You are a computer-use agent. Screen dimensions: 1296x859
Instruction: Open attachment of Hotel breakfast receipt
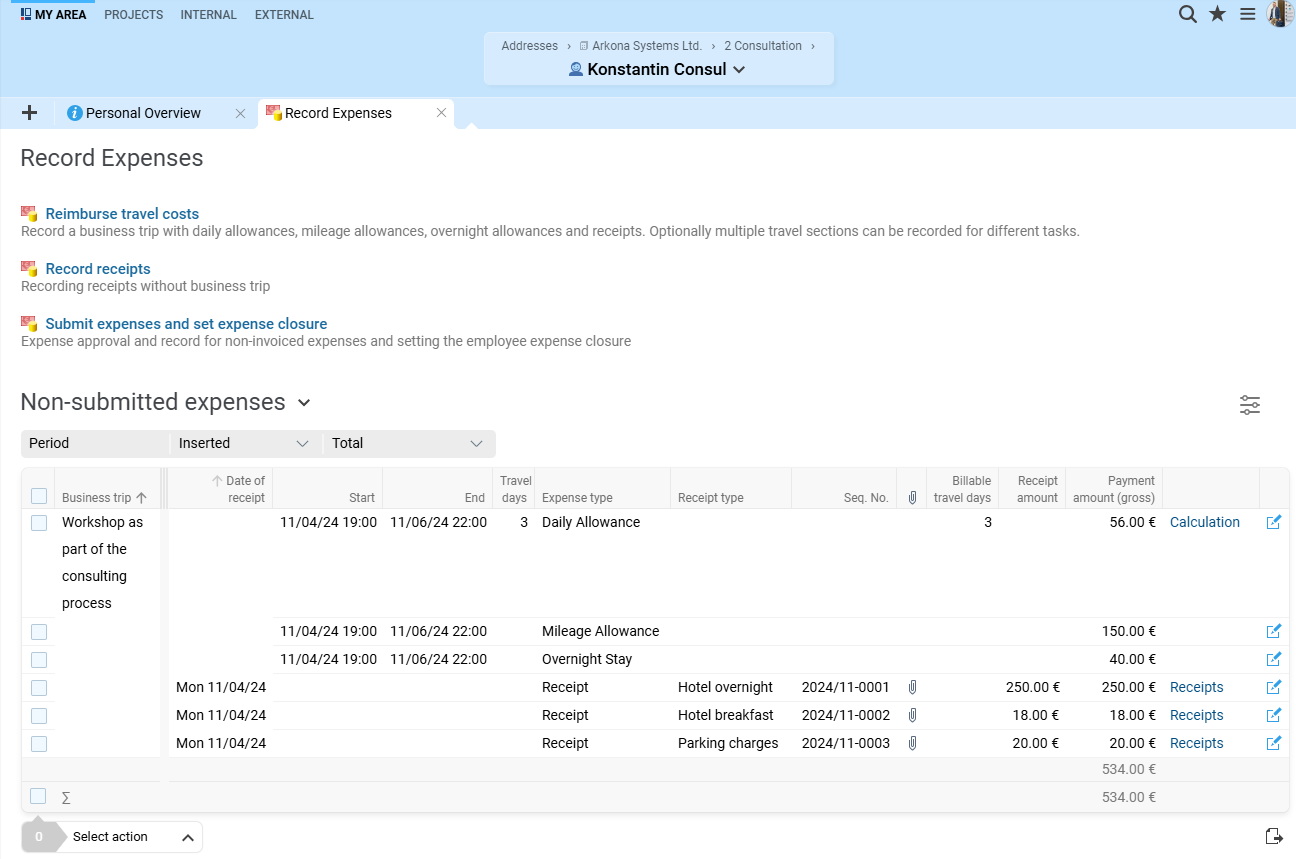tap(912, 715)
